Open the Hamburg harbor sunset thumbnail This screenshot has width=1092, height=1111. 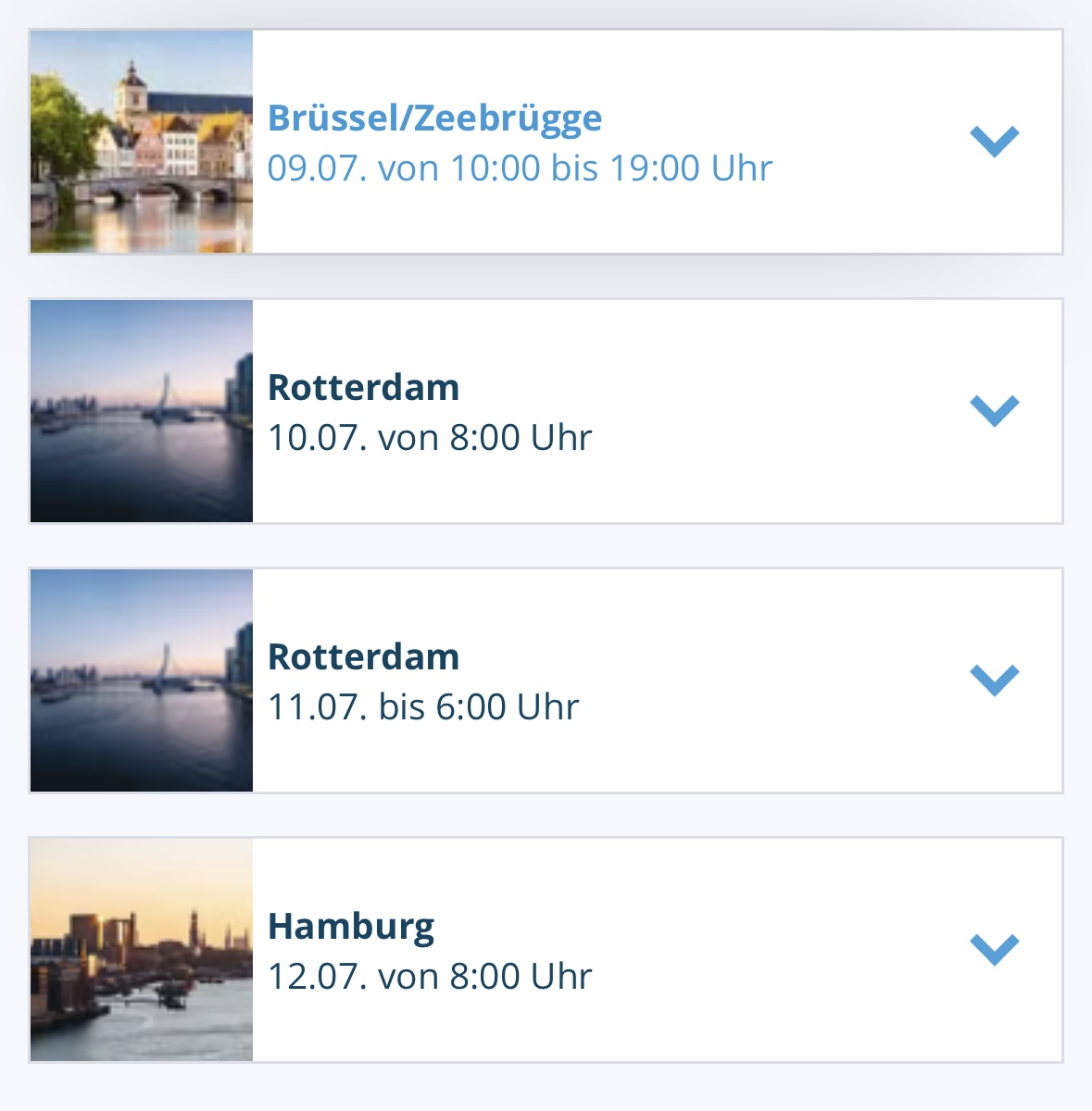(142, 950)
